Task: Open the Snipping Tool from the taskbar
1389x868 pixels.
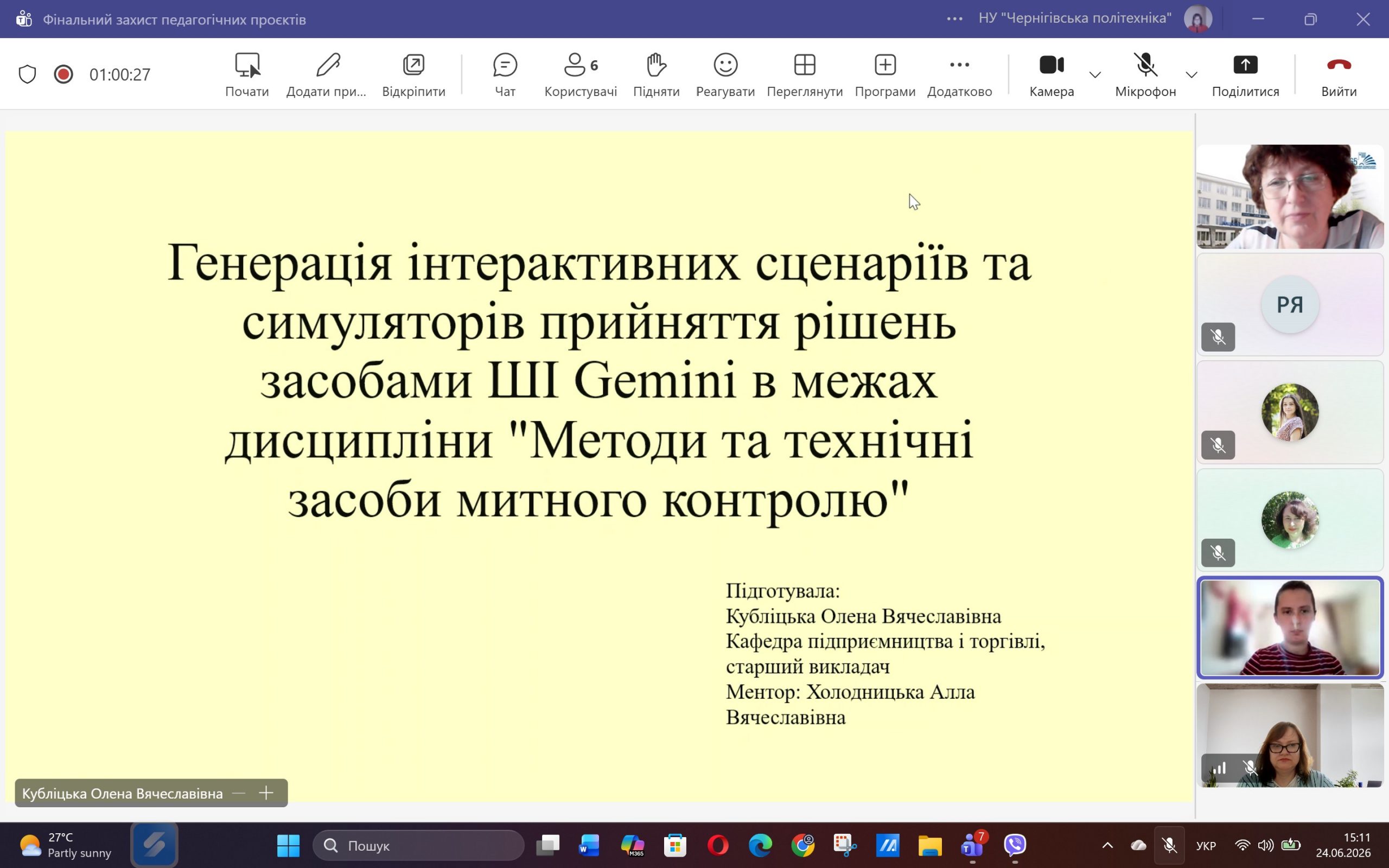Action: click(x=845, y=845)
